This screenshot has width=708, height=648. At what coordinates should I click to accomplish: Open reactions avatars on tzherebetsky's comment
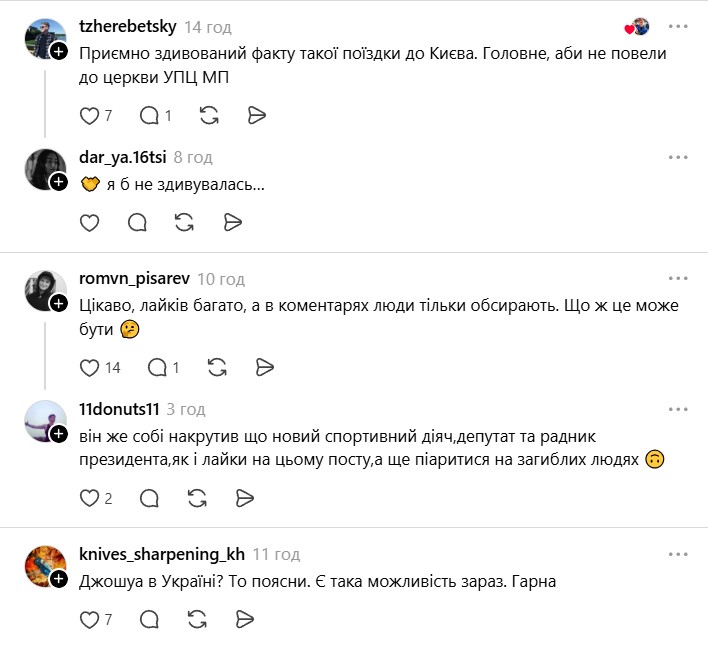(x=637, y=27)
